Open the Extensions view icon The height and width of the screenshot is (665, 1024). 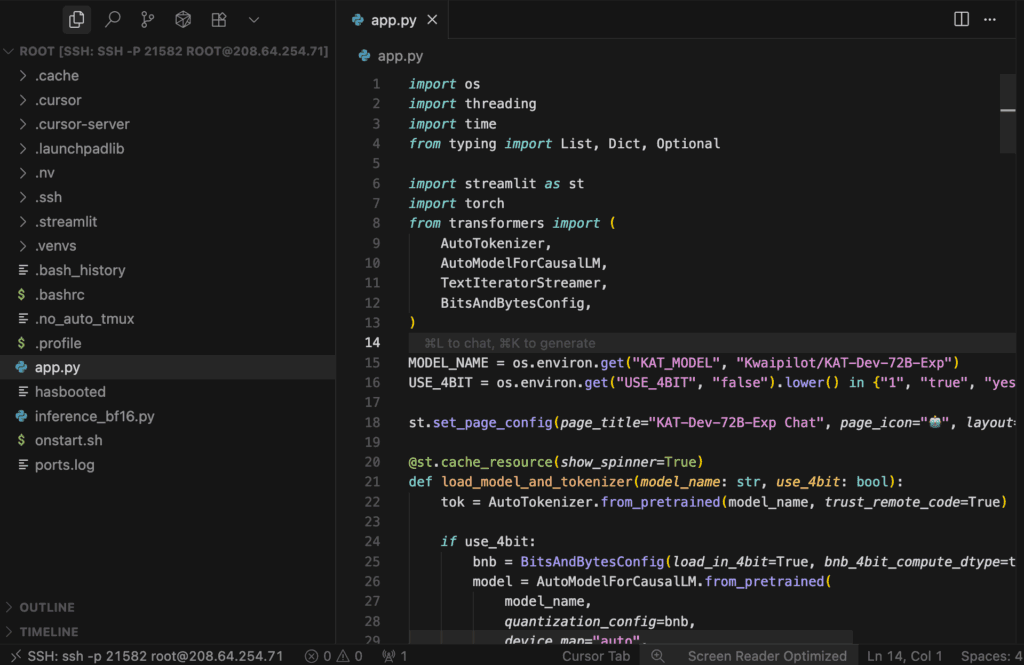coord(218,19)
